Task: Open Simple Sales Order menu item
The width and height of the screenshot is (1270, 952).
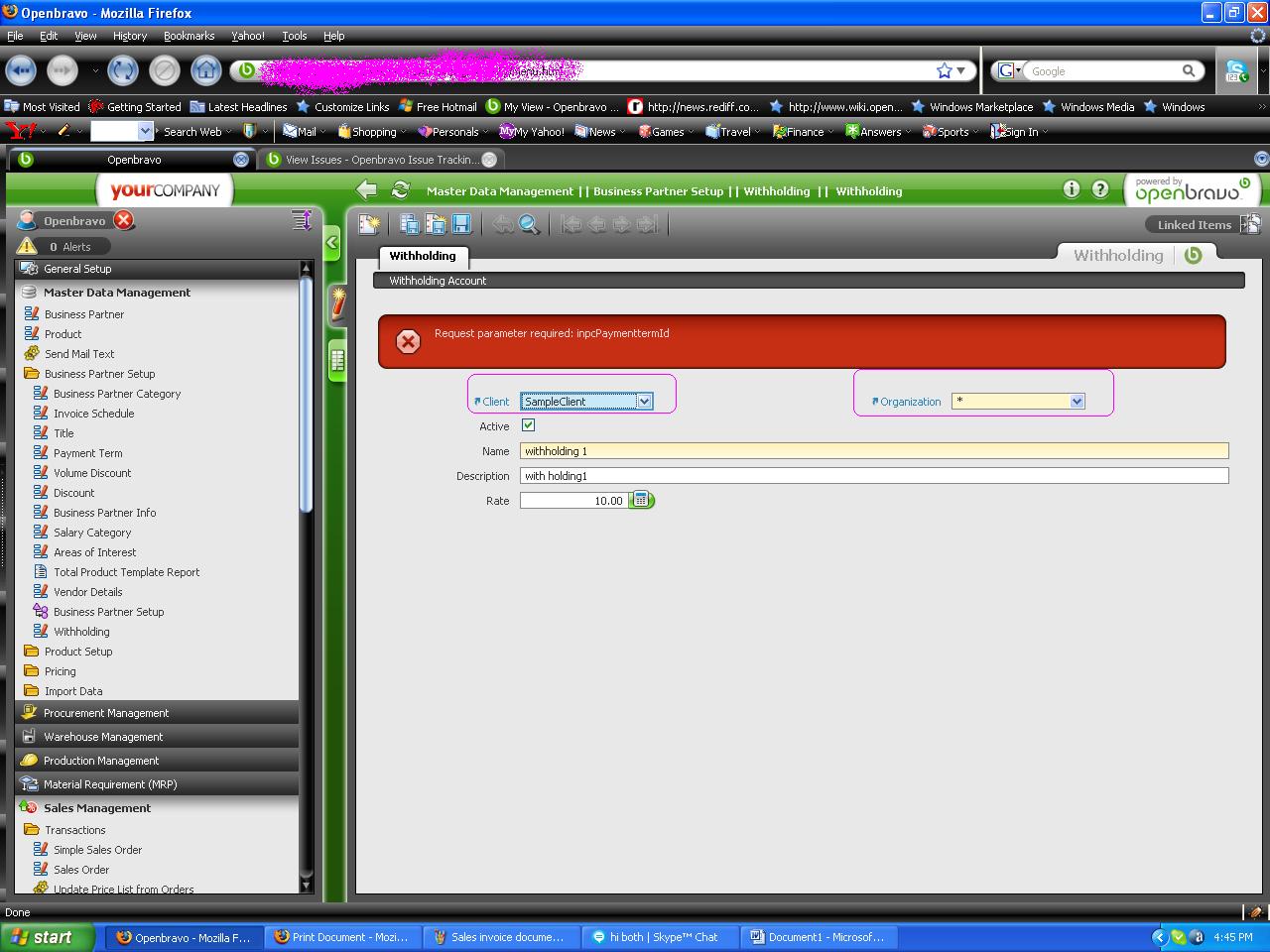Action: 97,850
